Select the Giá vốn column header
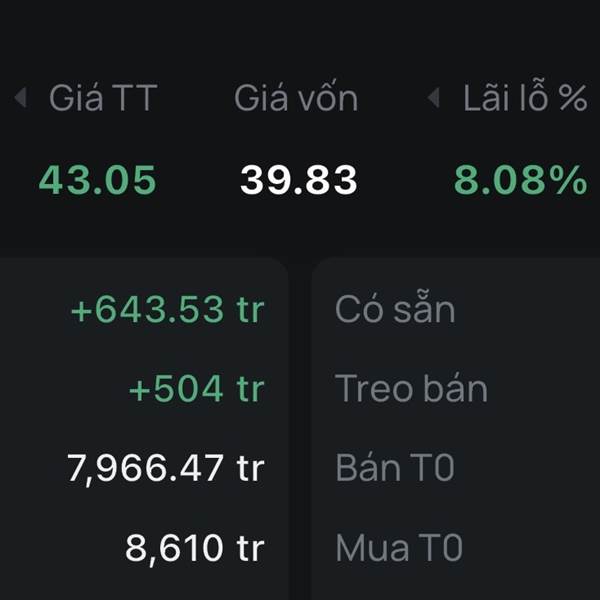 296,98
